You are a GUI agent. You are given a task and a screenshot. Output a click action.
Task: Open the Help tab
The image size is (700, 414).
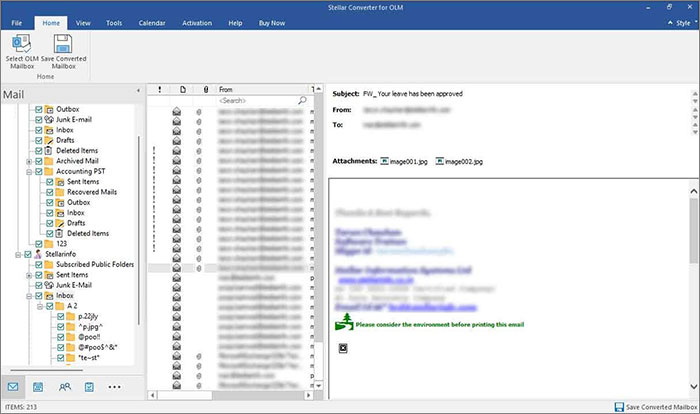pyautogui.click(x=235, y=23)
